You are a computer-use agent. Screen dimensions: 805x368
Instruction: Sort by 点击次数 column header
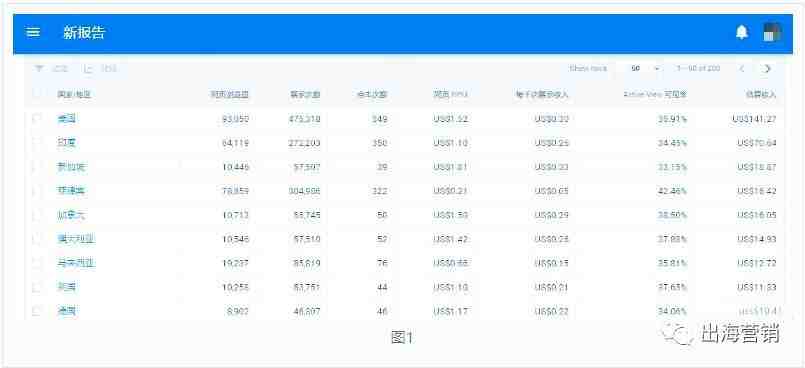(x=372, y=94)
